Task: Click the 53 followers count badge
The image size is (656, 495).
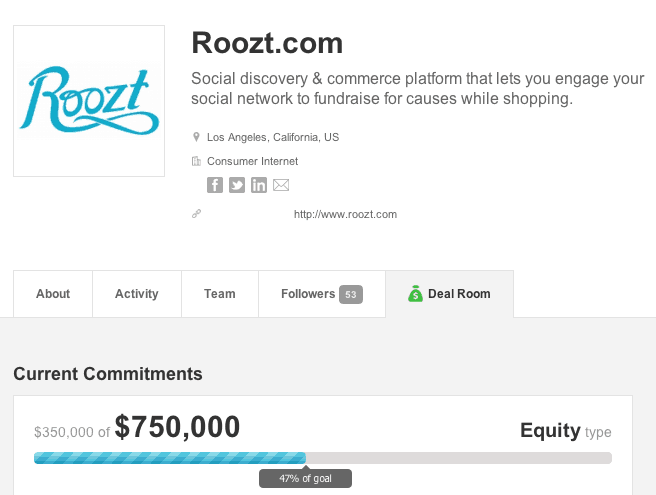Action: (350, 294)
